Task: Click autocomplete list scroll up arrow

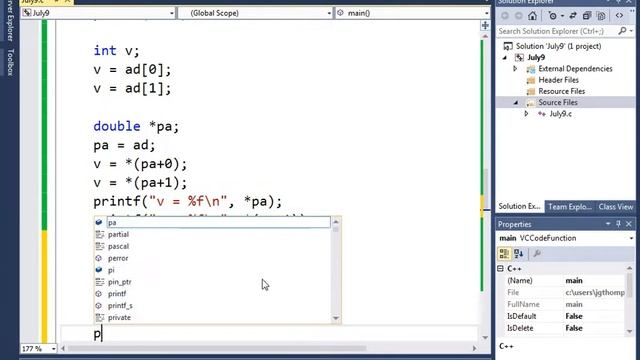Action: (x=336, y=222)
